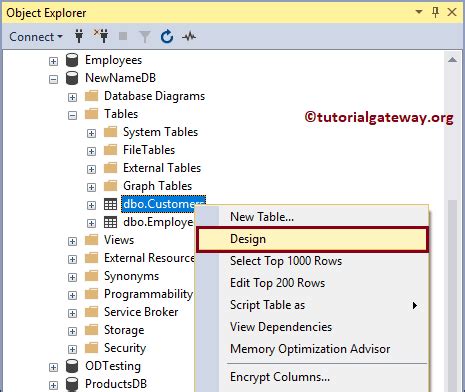Expand the Storage folder
The width and height of the screenshot is (465, 392).
pyautogui.click(x=72, y=331)
